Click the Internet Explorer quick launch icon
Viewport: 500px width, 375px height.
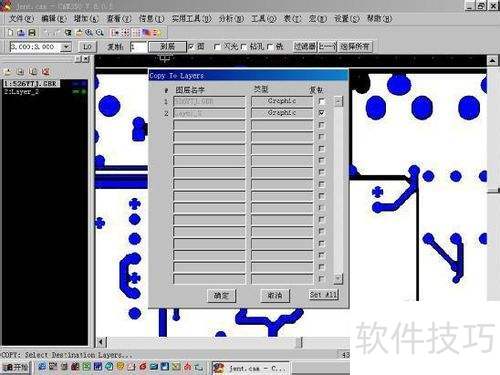click(42, 367)
